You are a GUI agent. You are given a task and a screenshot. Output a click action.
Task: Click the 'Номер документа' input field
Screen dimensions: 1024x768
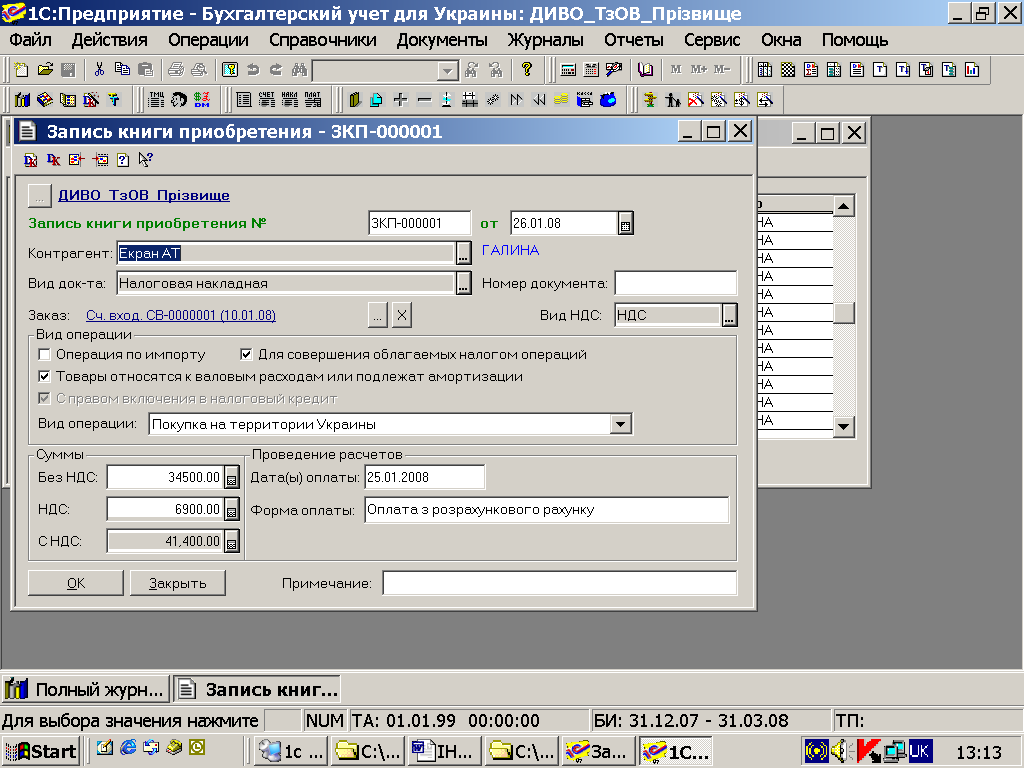[676, 283]
